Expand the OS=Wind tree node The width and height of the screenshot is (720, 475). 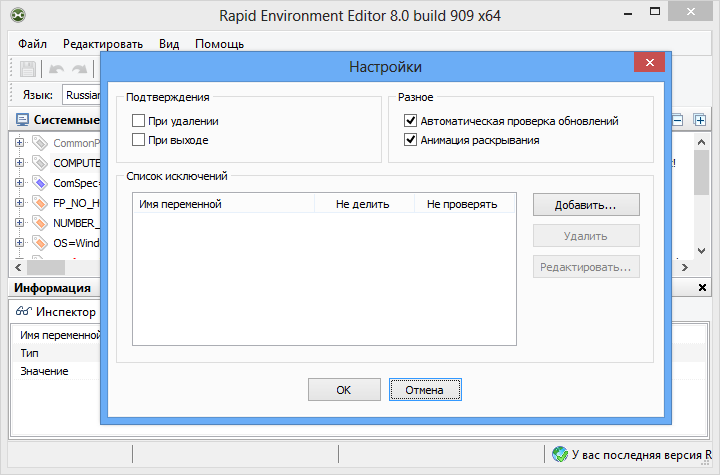click(19, 243)
